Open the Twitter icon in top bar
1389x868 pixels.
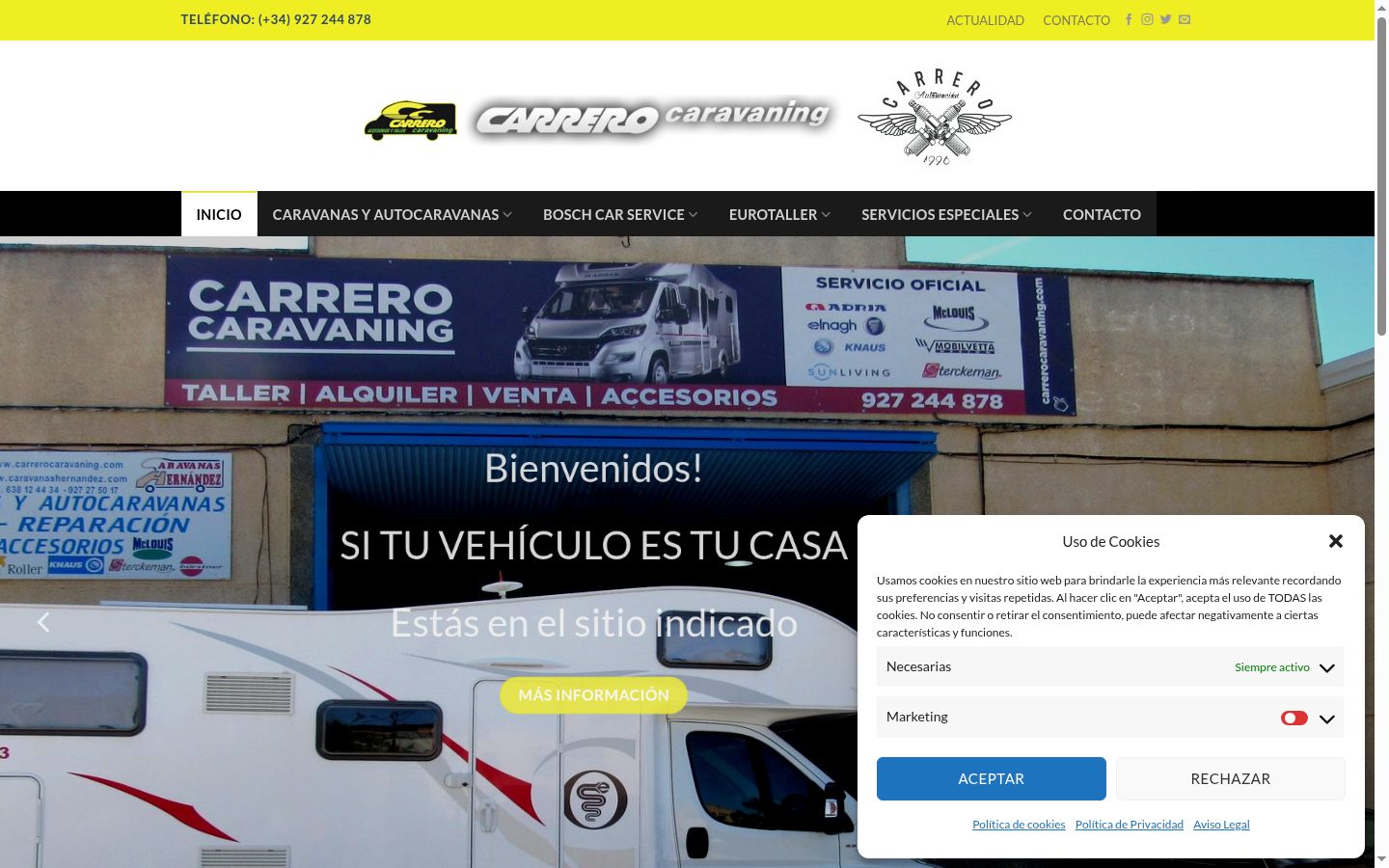tap(1166, 19)
